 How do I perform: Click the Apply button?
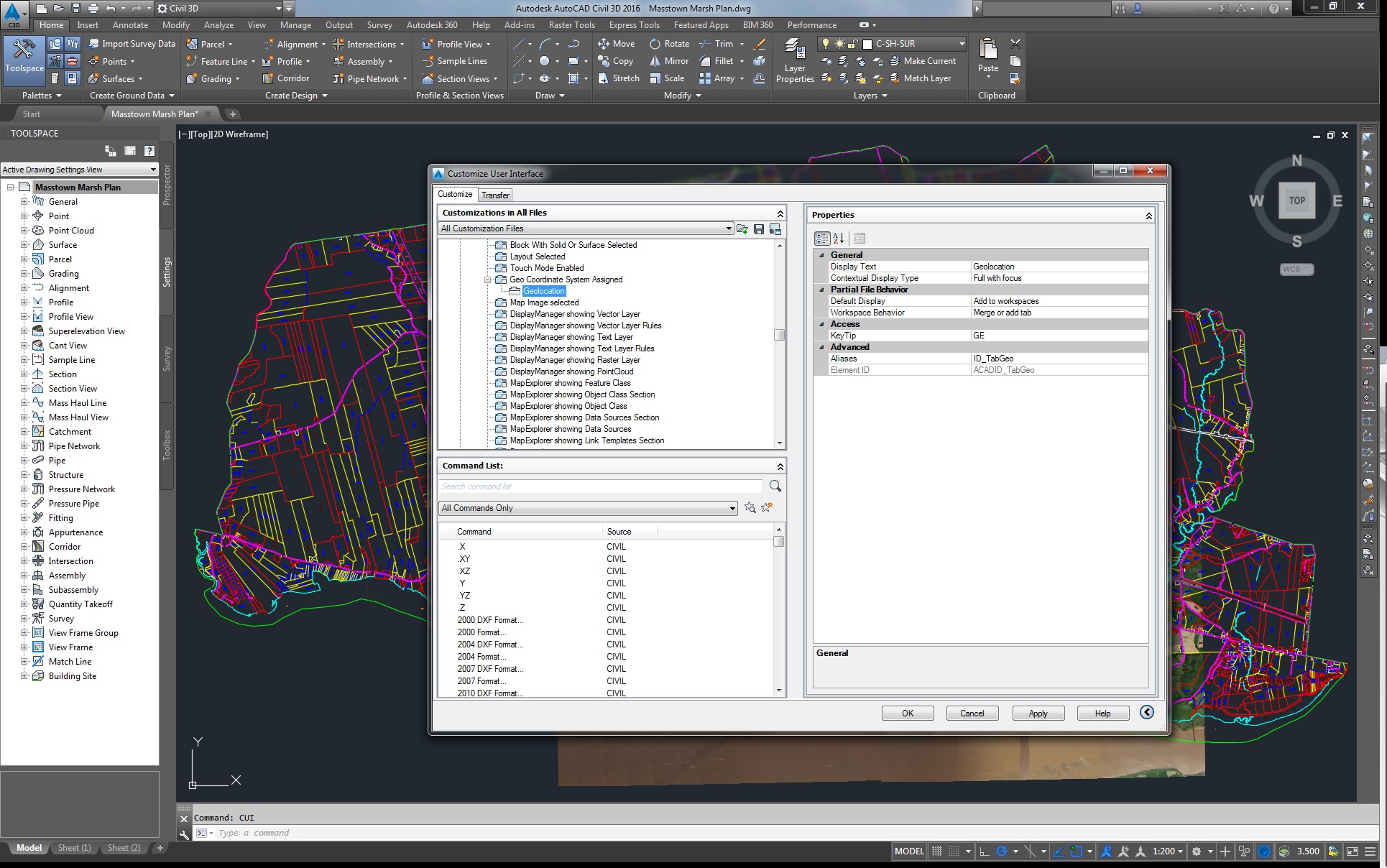pos(1037,714)
